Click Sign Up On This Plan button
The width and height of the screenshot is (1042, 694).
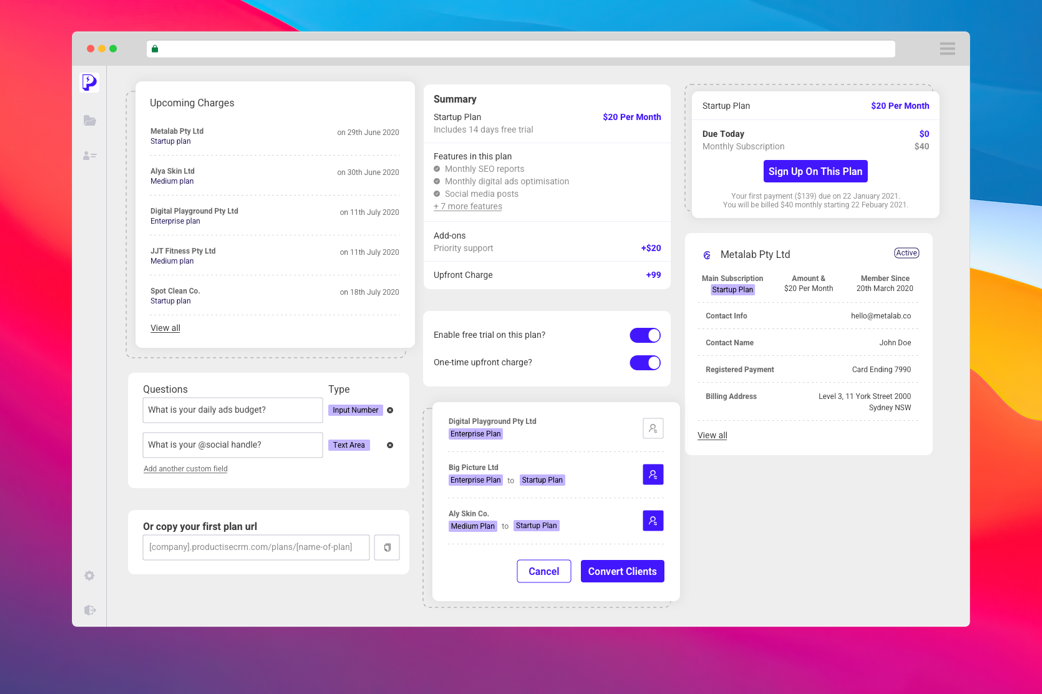tap(815, 172)
